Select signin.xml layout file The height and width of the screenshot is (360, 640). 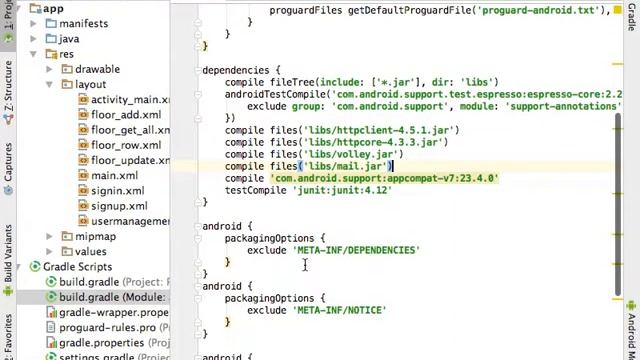(118, 191)
